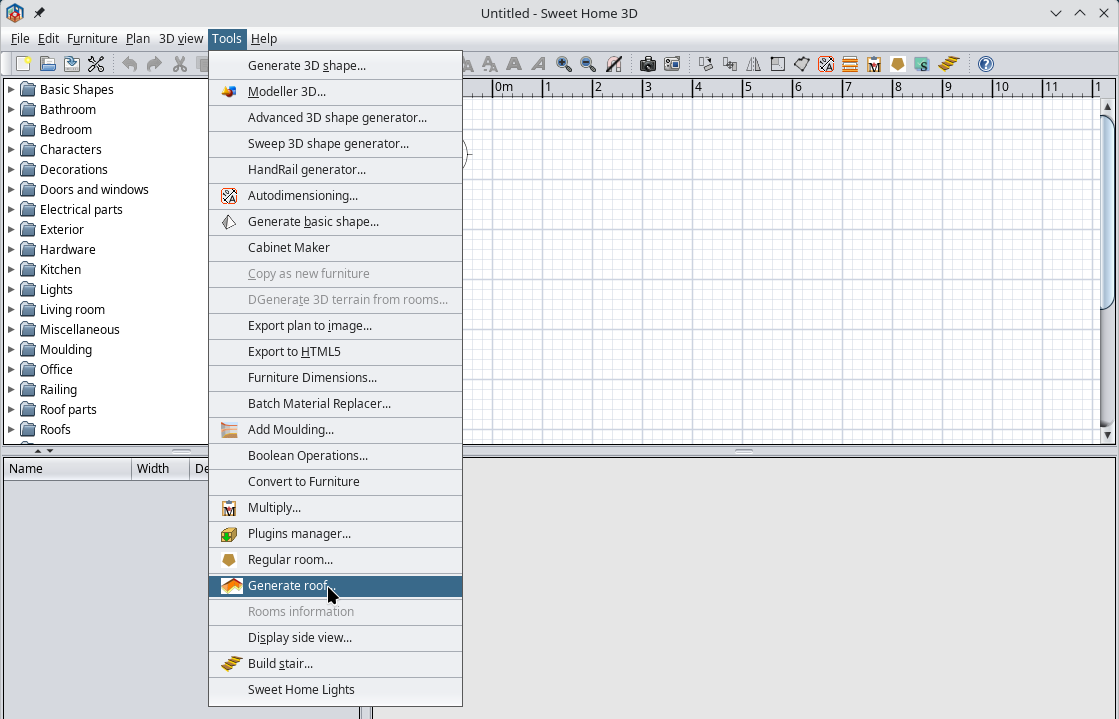Open the File menu
1119x719 pixels.
20,39
